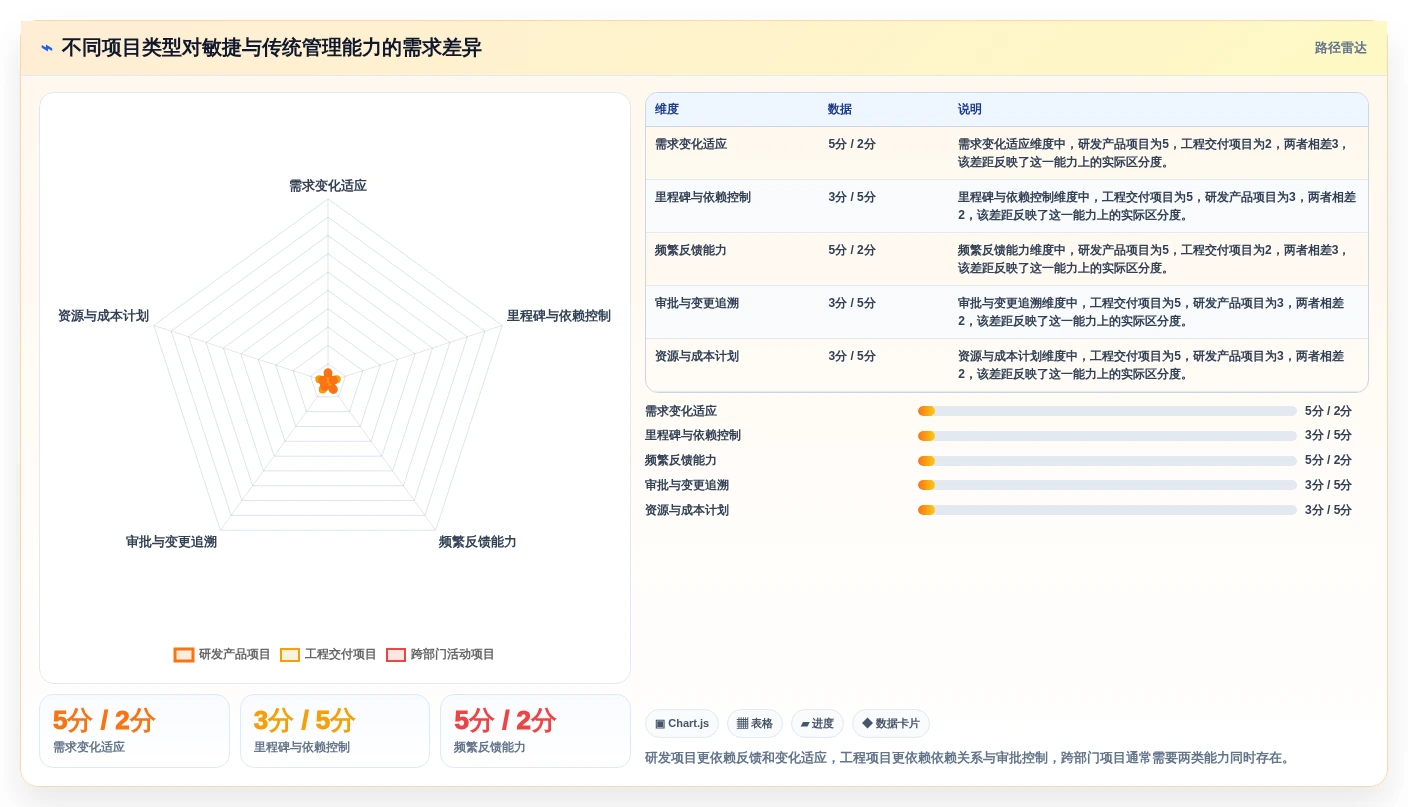This screenshot has height=807, width=1408.
Task: Toggle the 研发产品项目 legend item
Action: [222, 654]
